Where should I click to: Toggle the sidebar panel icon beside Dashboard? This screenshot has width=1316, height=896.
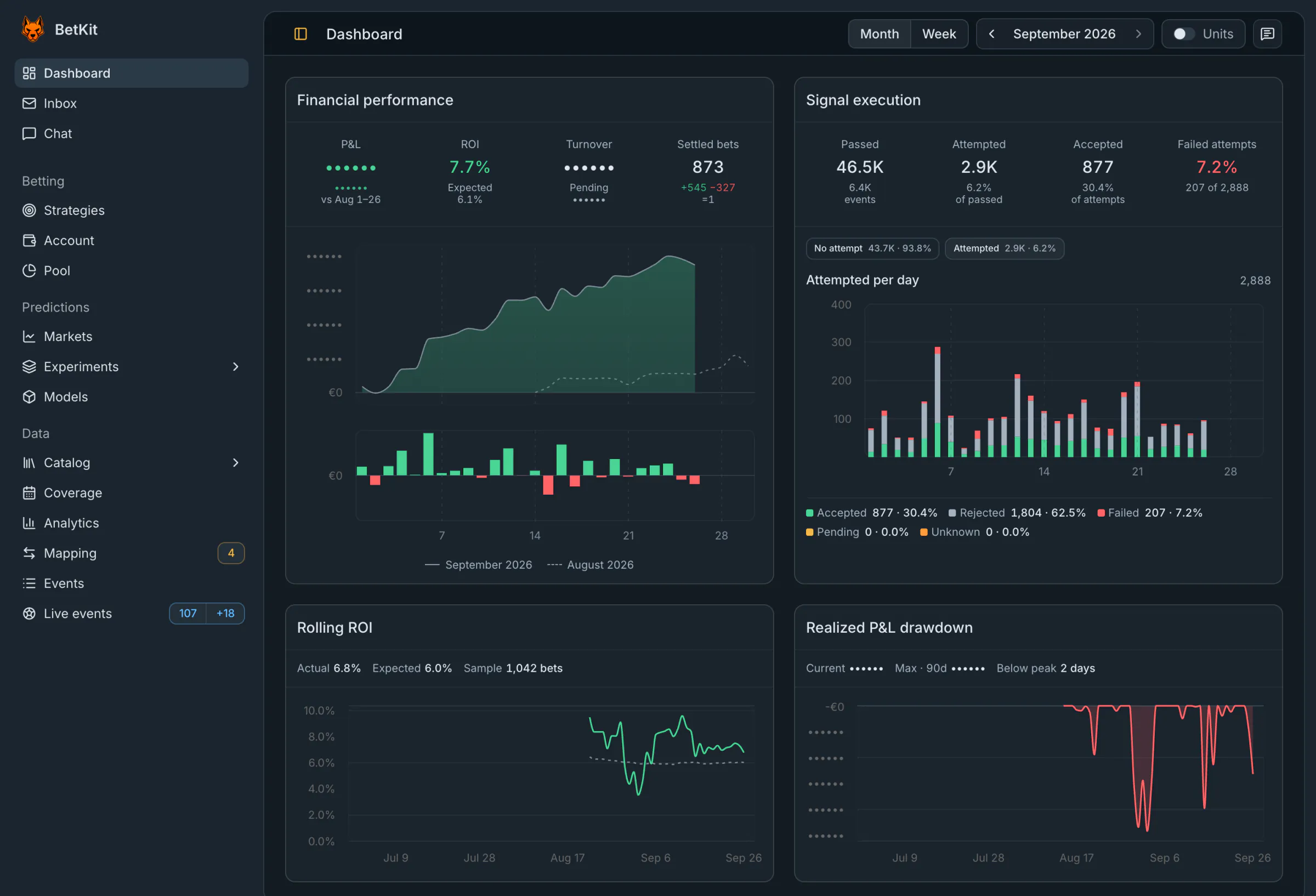[x=300, y=34]
